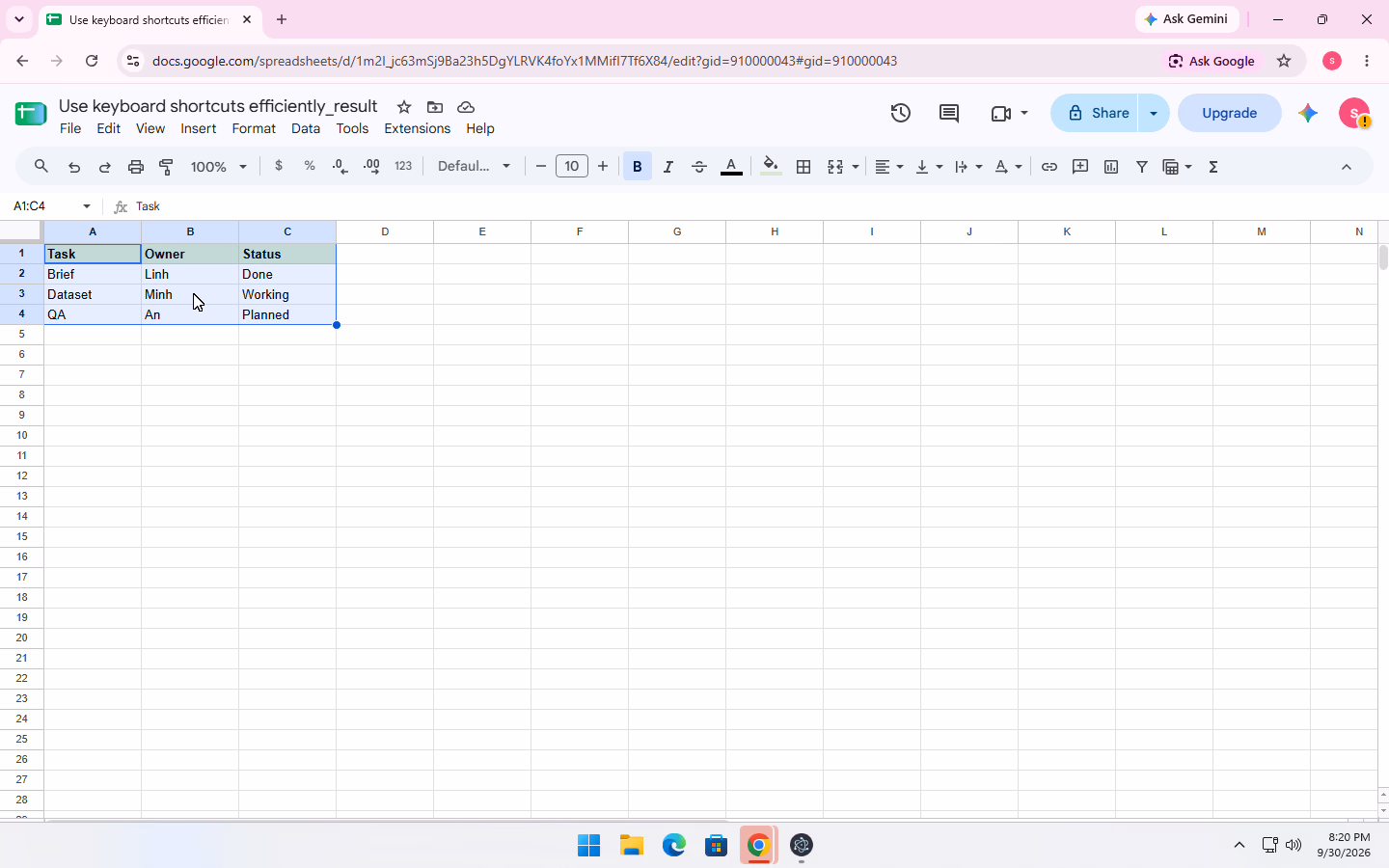Open the Insert menu
The width and height of the screenshot is (1389, 868).
198,128
